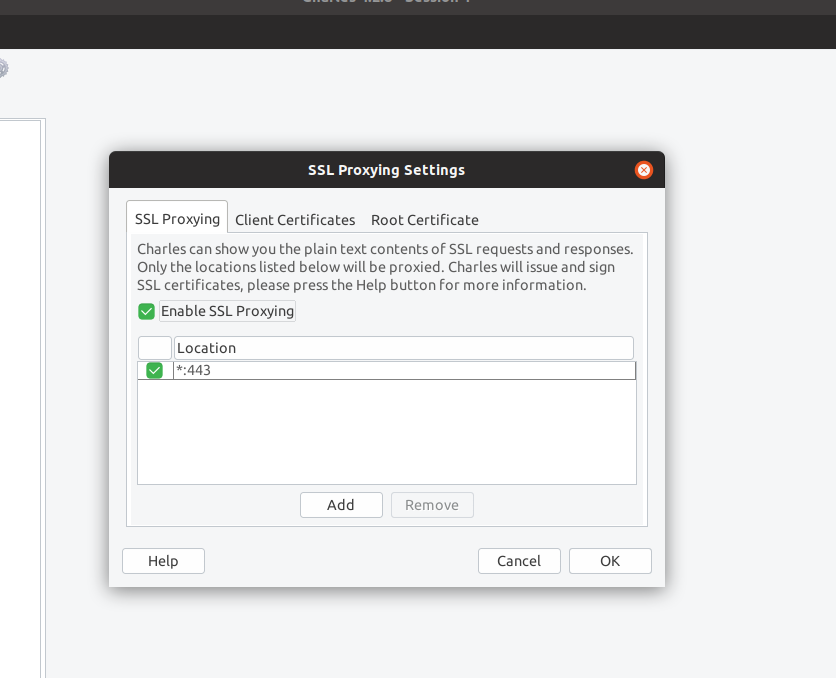Open the Root Certificate tab
The image size is (836, 678).
pos(424,220)
